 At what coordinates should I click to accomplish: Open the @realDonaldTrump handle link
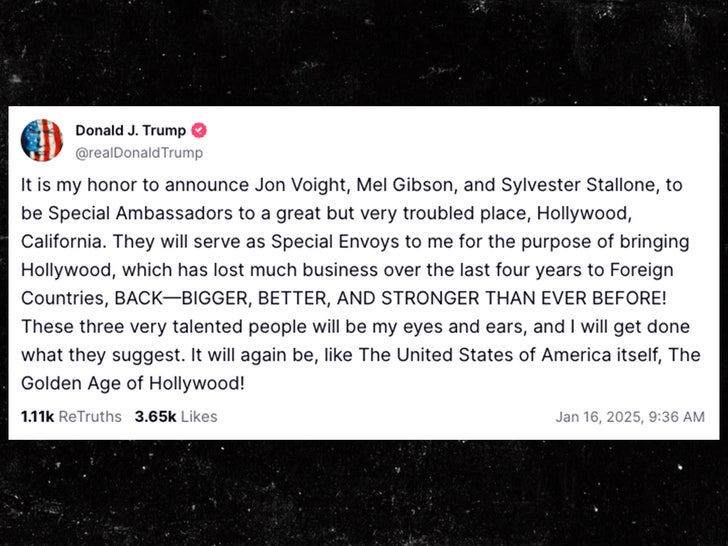pyautogui.click(x=139, y=153)
